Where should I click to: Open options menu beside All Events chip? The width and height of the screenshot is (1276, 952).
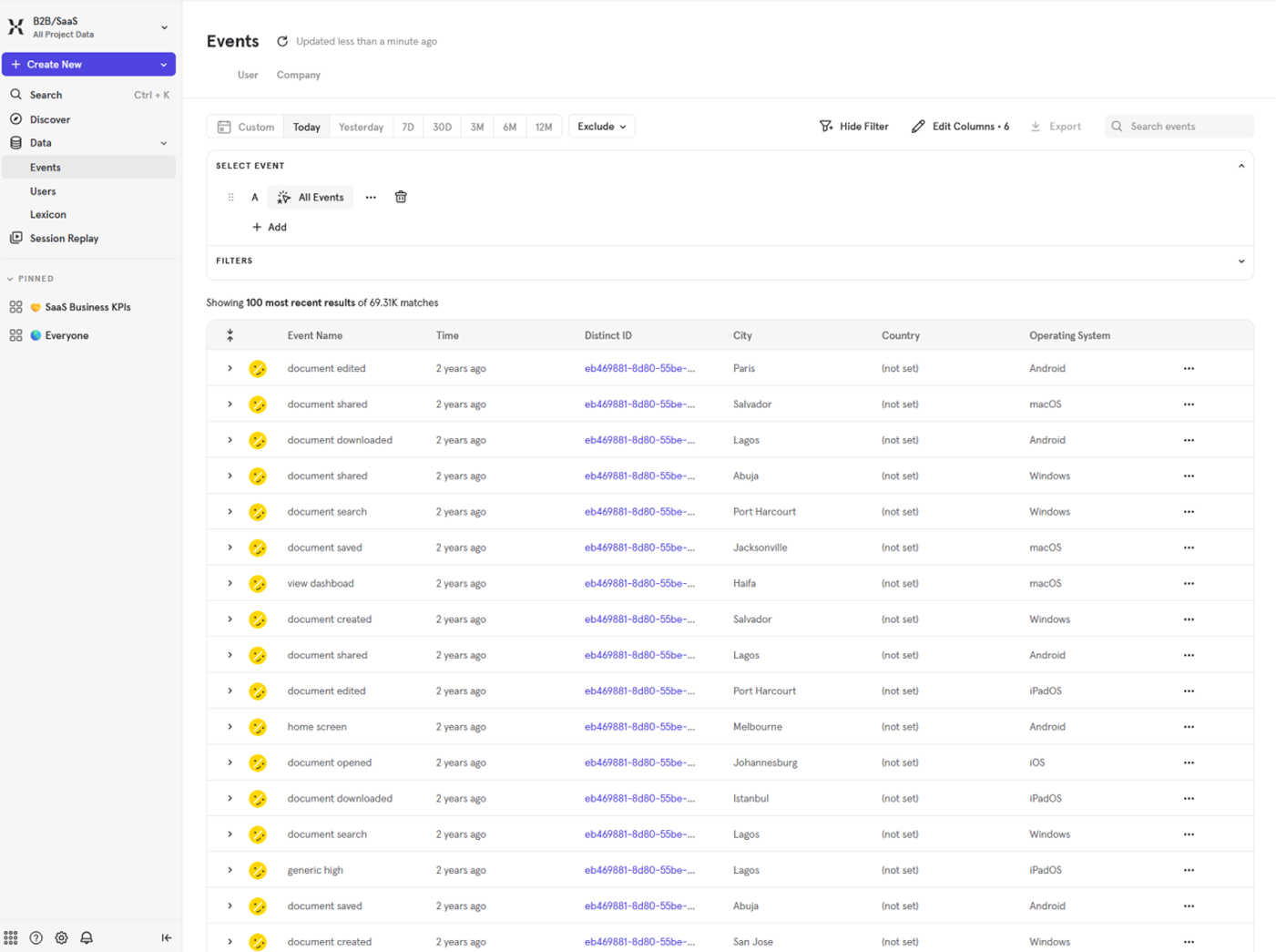(371, 197)
